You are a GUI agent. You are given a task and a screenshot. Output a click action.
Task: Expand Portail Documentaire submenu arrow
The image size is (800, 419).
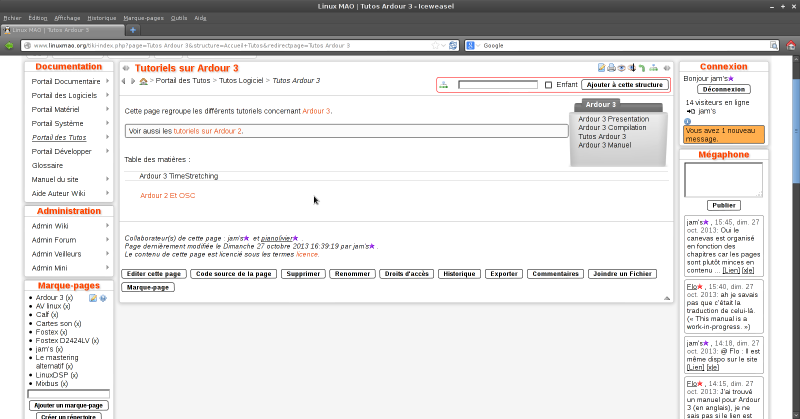107,81
